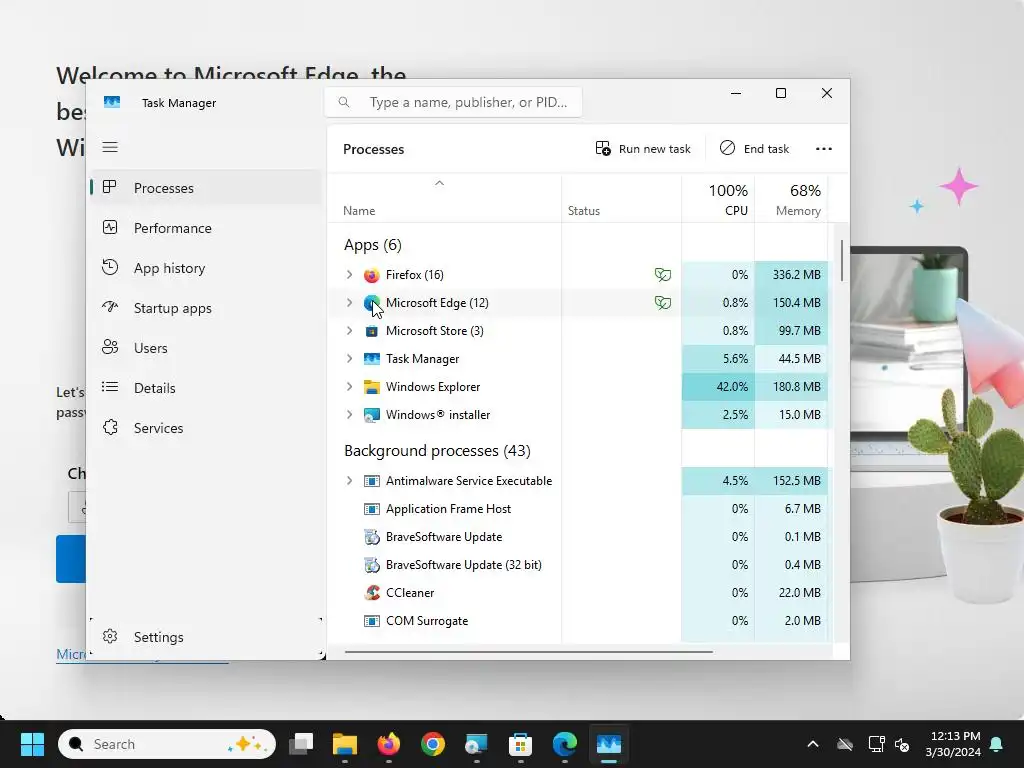Click the Apps (6) group header

click(373, 245)
